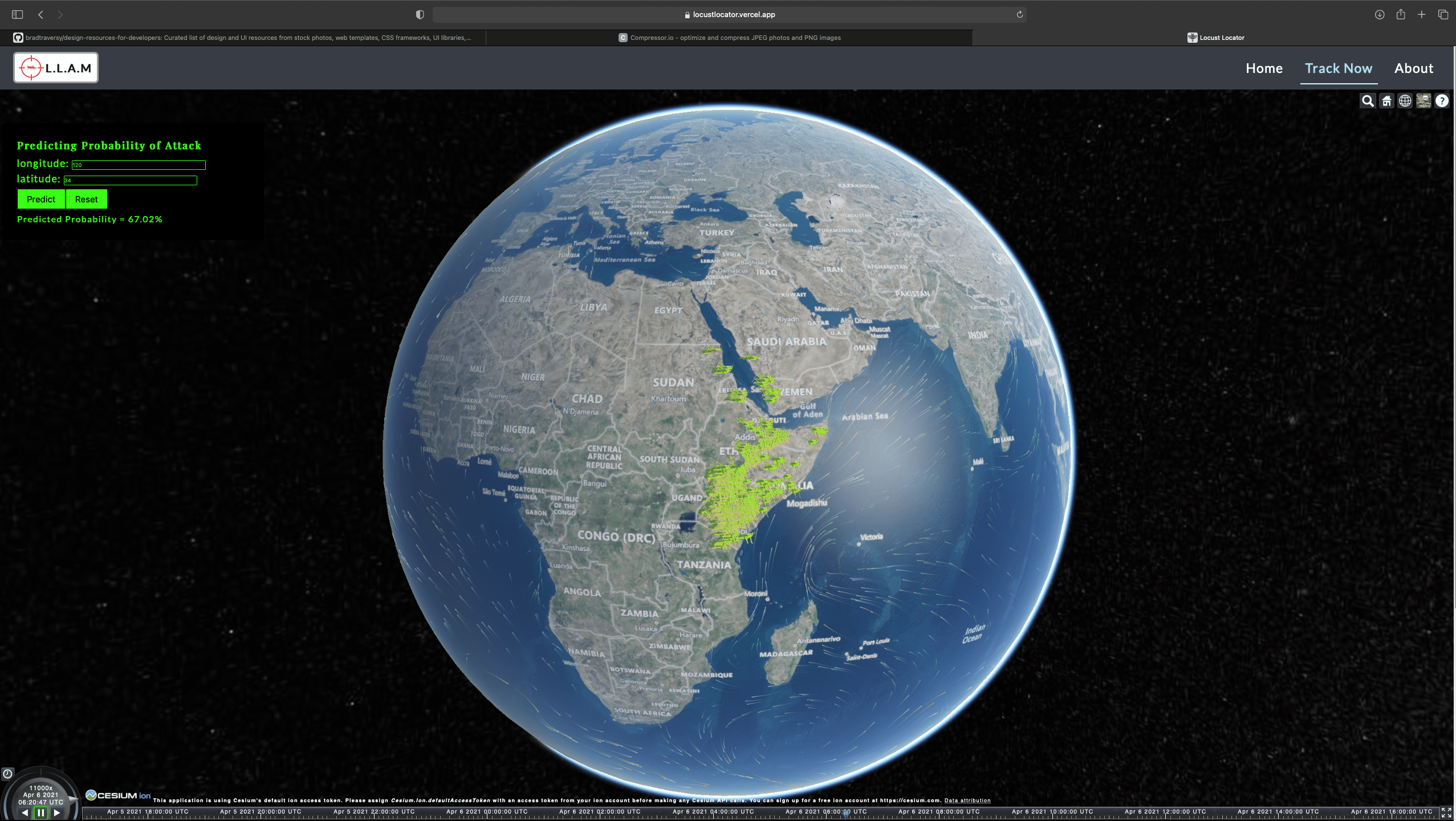
Task: Toggle the Safari sidebar icon
Action: [x=18, y=15]
